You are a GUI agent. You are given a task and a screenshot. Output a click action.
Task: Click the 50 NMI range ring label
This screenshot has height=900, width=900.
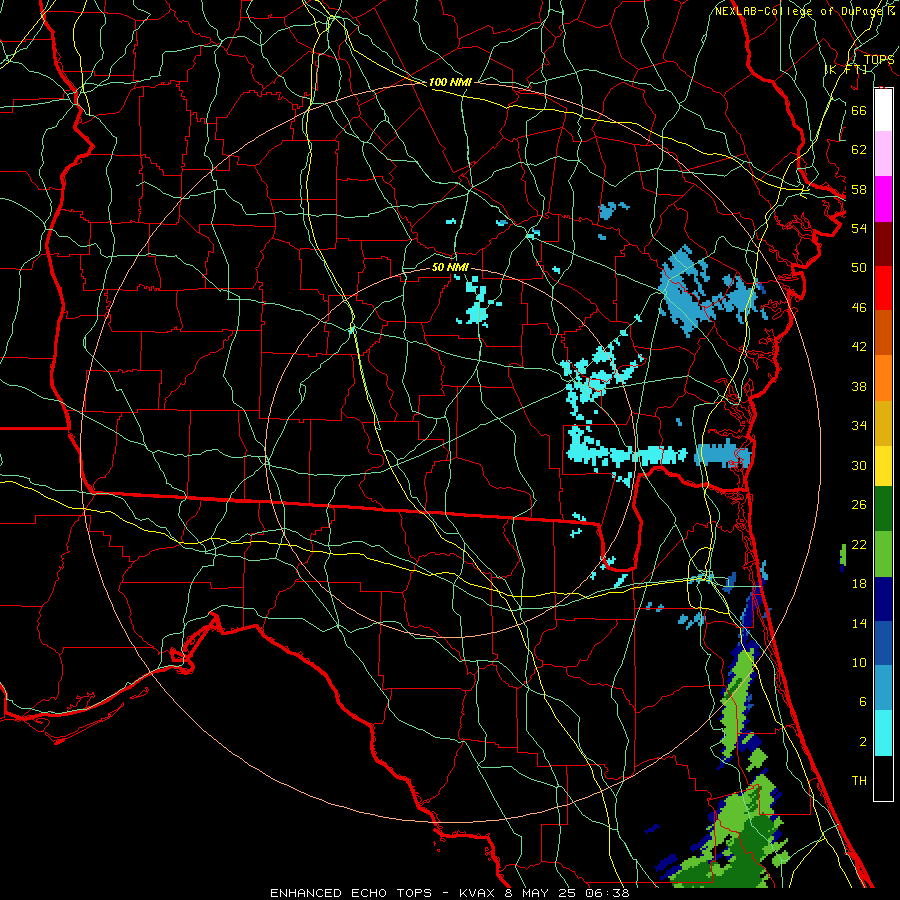450,267
